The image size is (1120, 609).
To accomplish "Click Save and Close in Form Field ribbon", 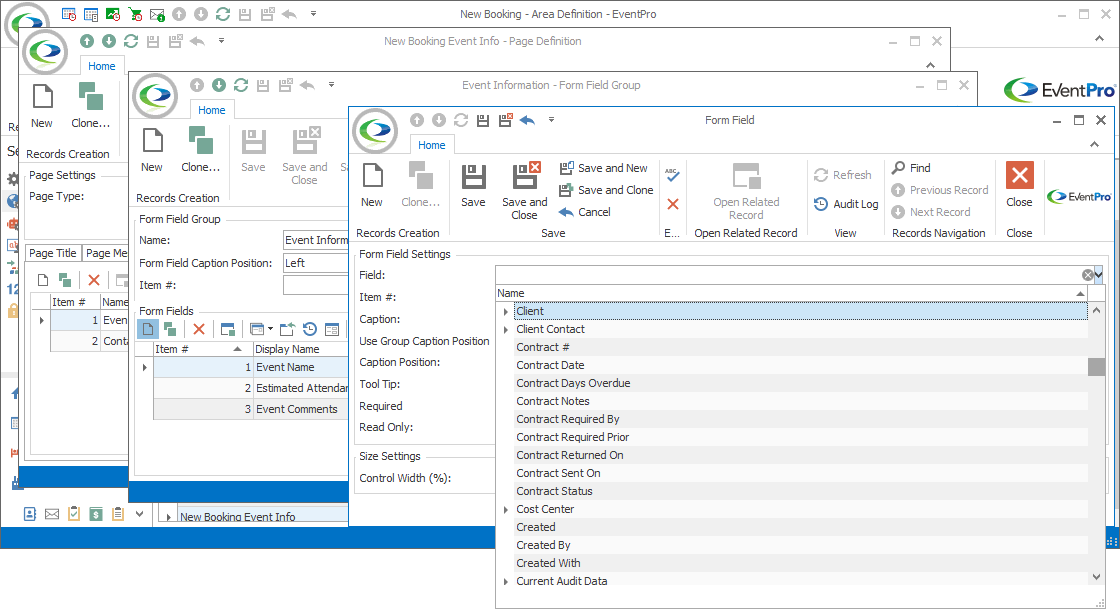I will (x=524, y=191).
